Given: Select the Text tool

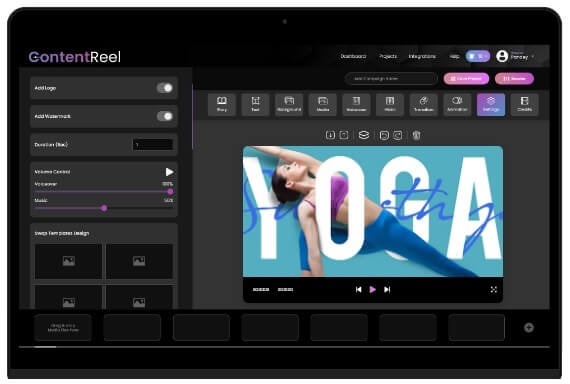Looking at the screenshot, I should pyautogui.click(x=255, y=104).
